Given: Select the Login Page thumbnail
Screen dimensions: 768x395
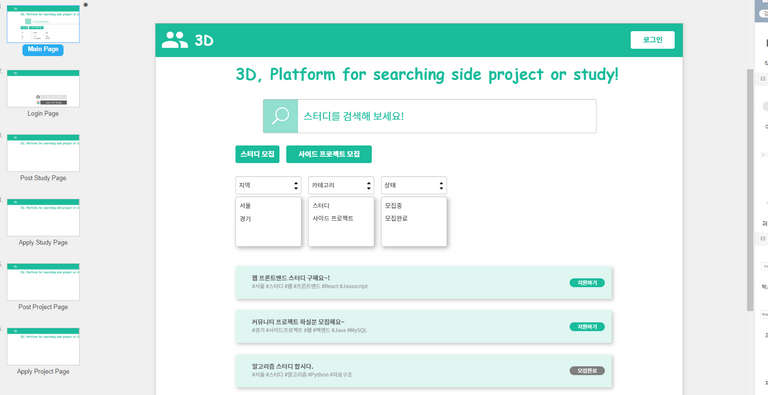Looking at the screenshot, I should point(43,88).
